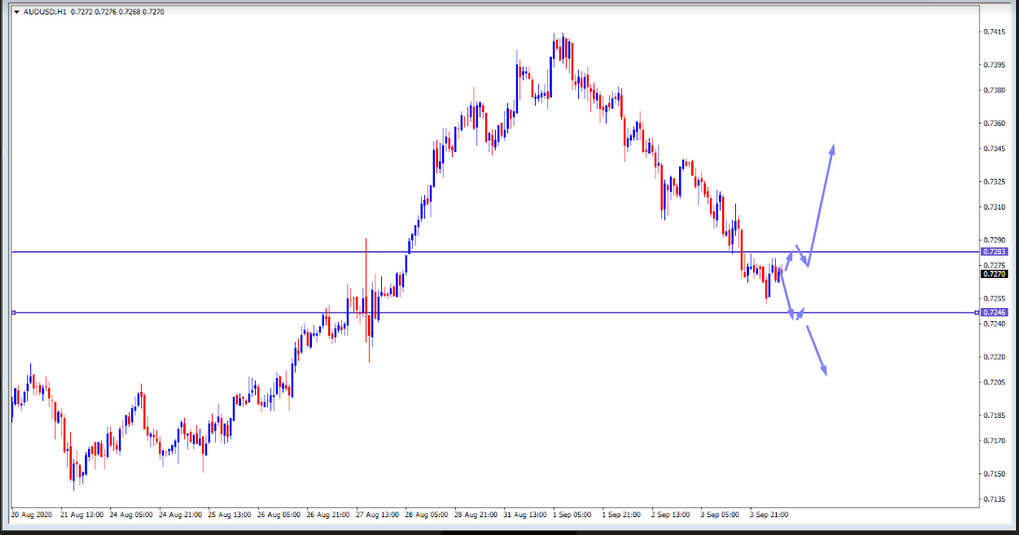Grab the right handle of 0.7246 line

977,313
